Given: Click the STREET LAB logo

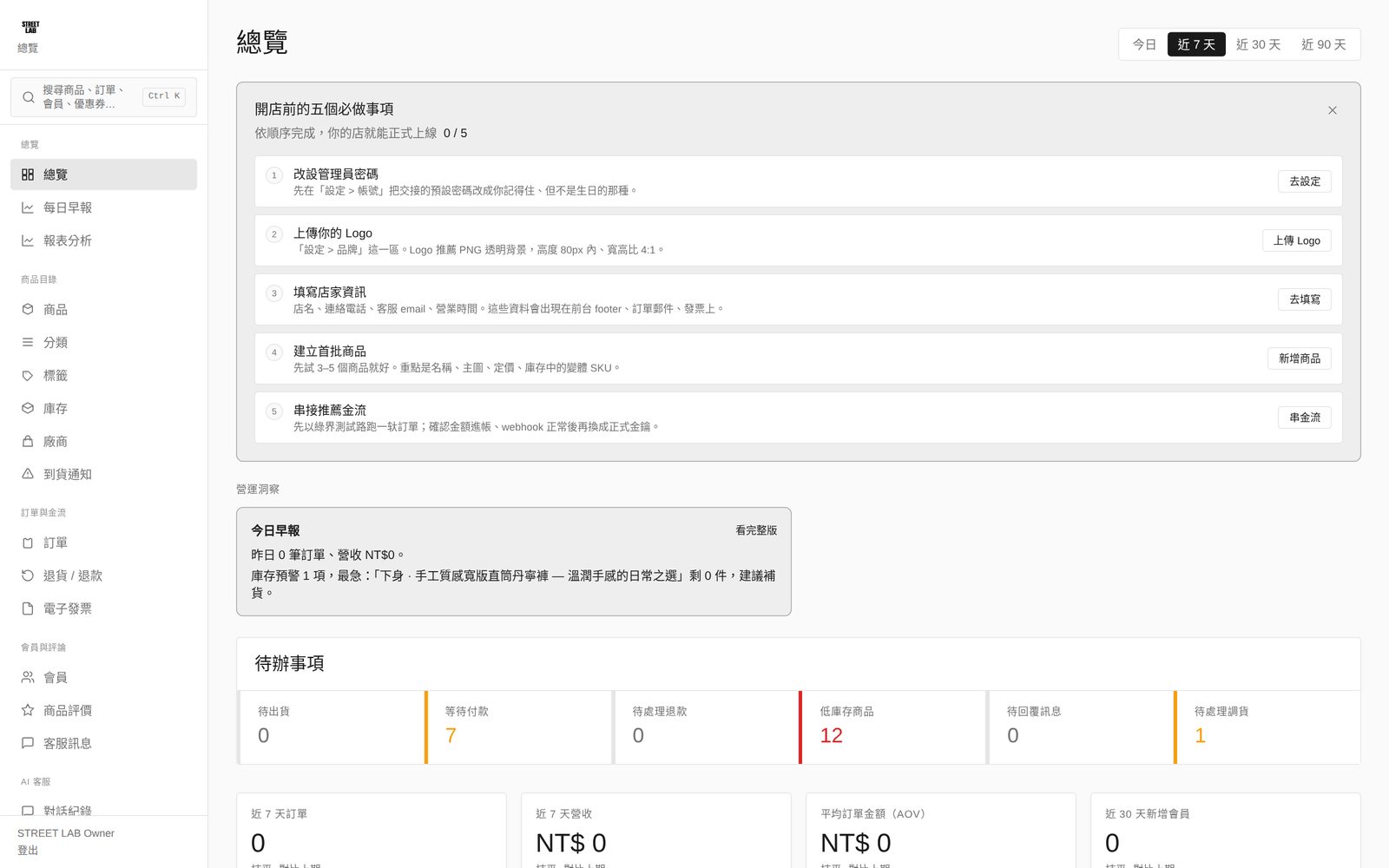Looking at the screenshot, I should (30, 27).
